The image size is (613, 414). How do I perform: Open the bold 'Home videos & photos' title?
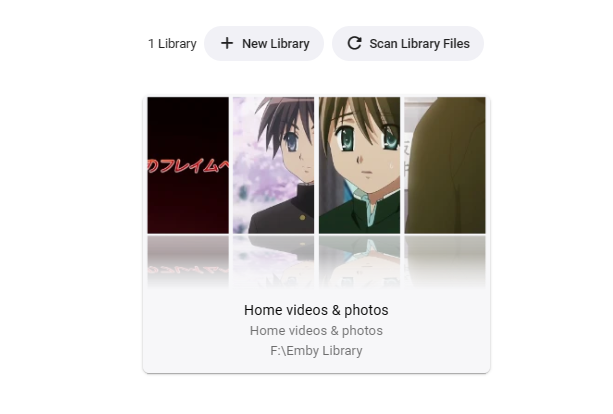tap(316, 310)
